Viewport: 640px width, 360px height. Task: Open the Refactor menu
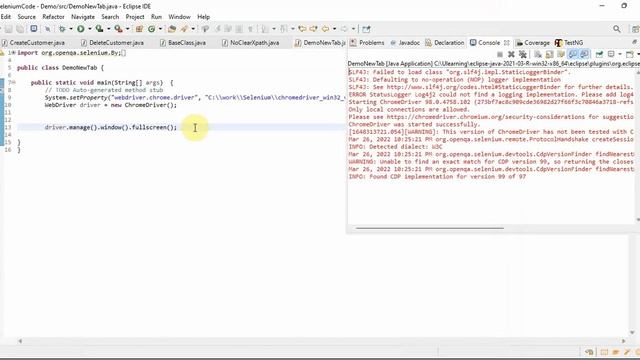53,17
